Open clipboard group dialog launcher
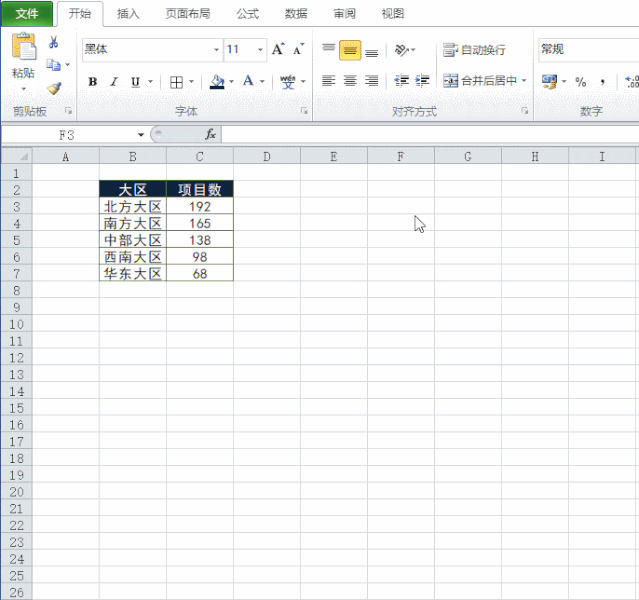 click(68, 111)
